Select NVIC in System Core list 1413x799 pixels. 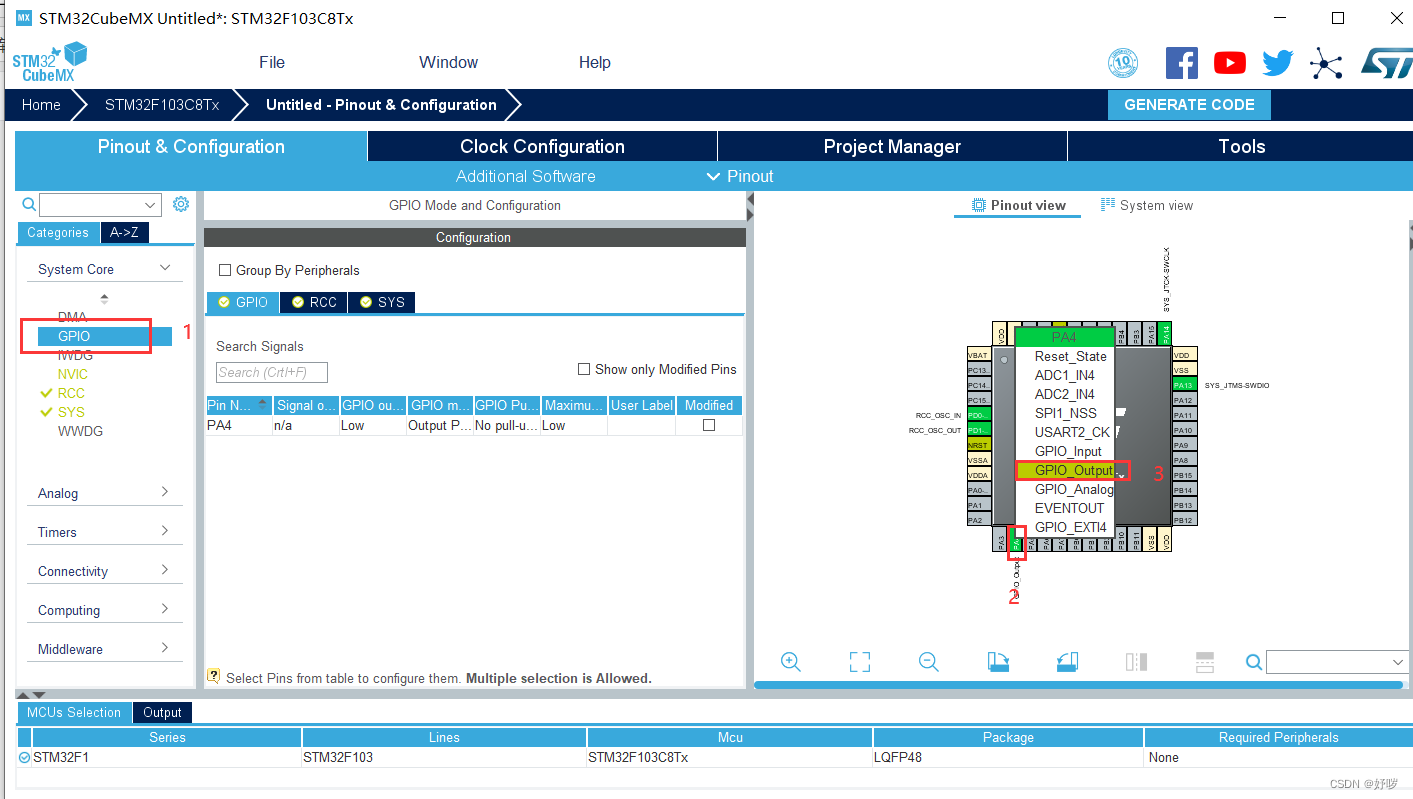73,374
